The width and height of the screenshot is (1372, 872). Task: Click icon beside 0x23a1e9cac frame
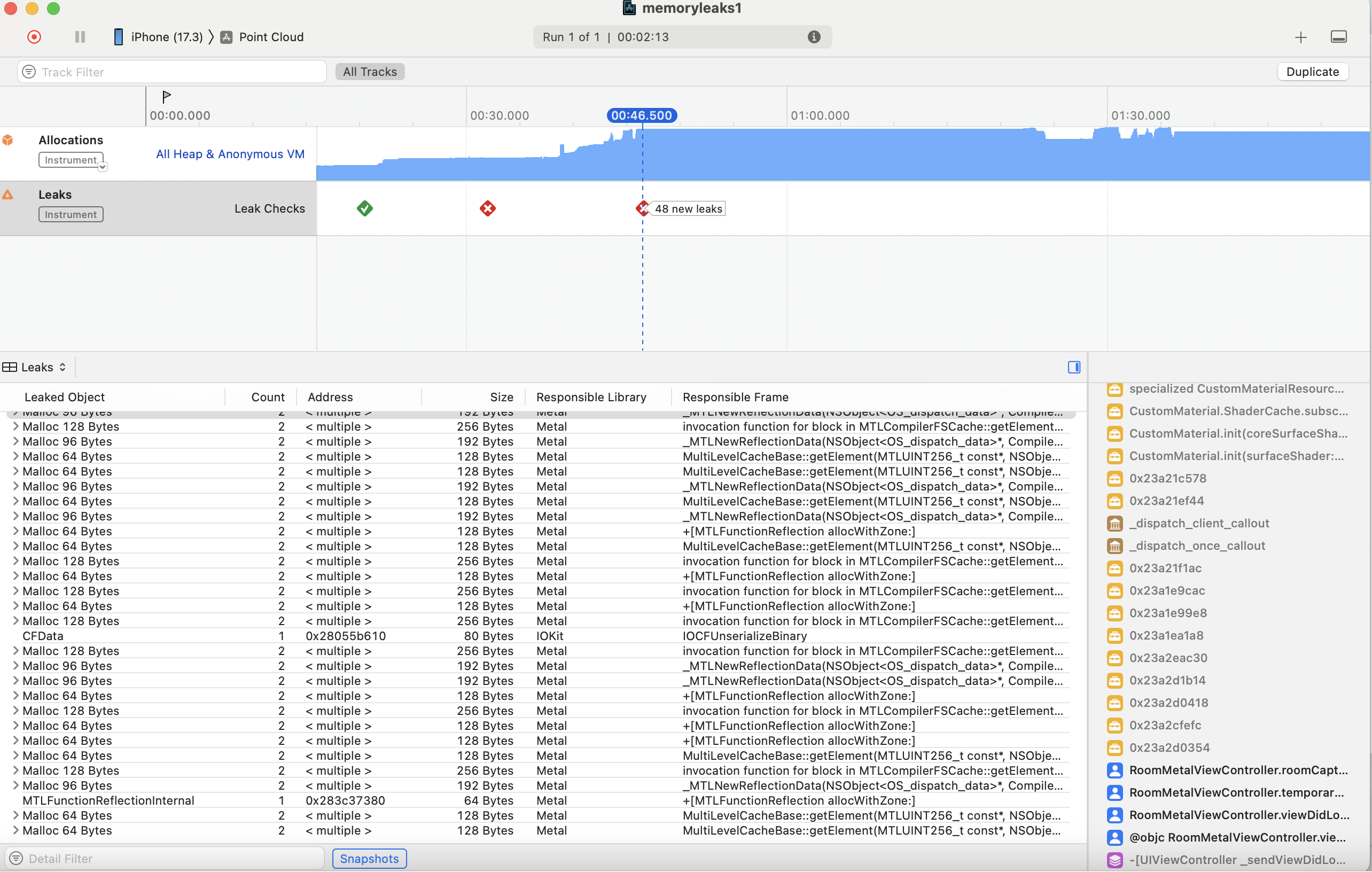tap(1114, 590)
